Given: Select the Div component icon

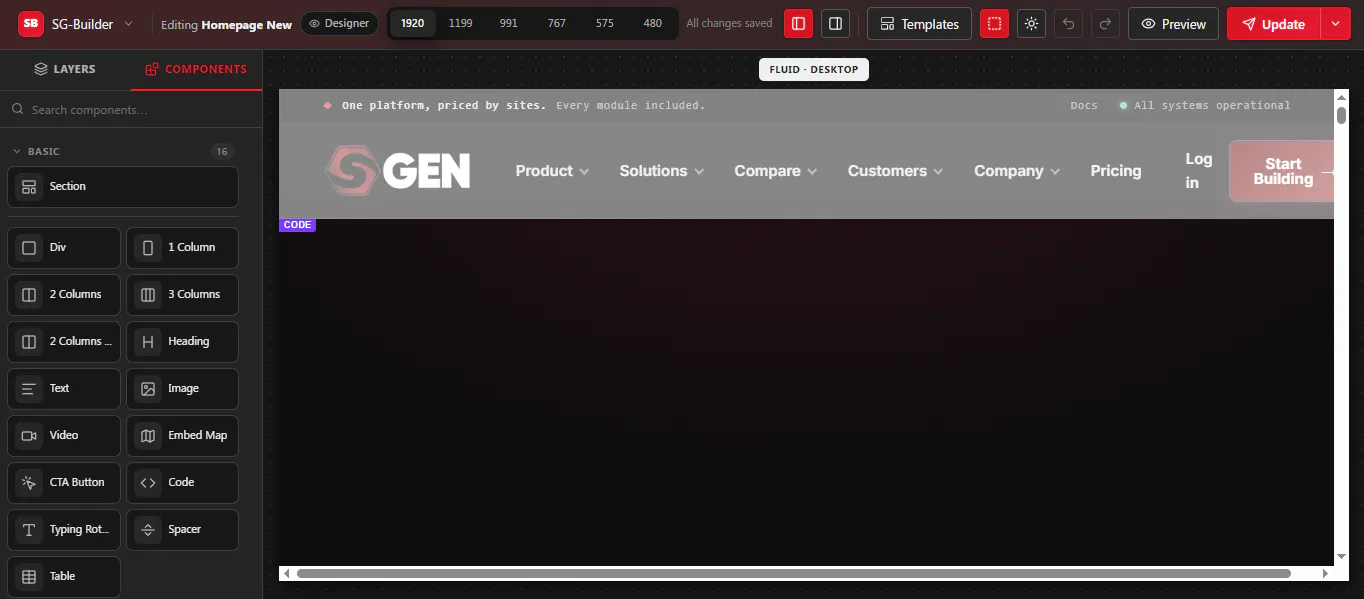Looking at the screenshot, I should [29, 247].
